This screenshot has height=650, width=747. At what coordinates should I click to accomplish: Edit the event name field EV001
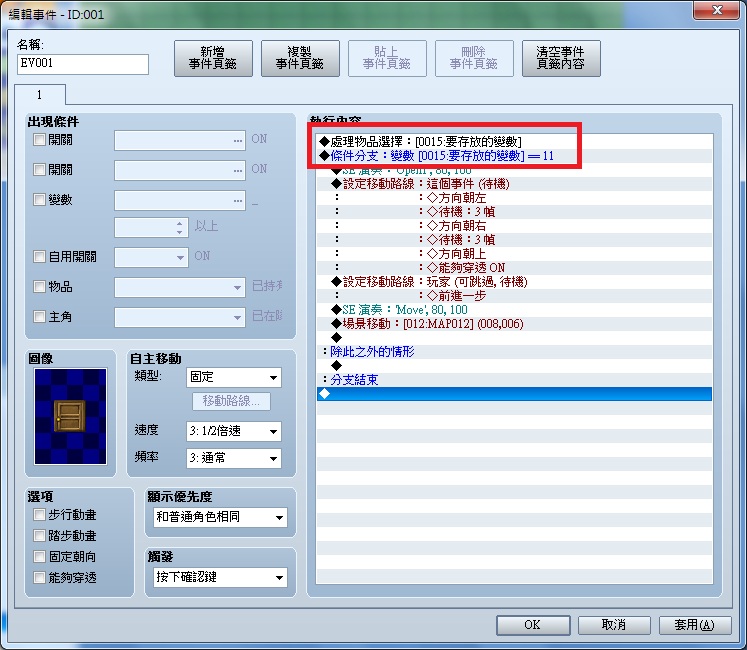pos(83,64)
